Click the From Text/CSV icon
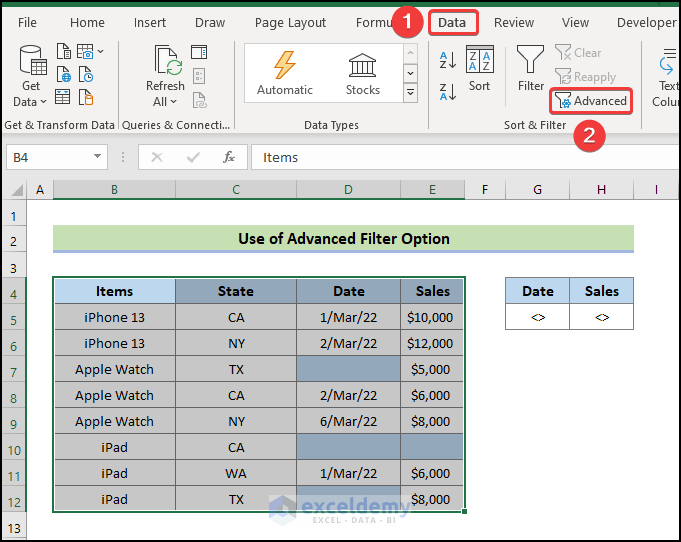The height and width of the screenshot is (542, 681). [x=63, y=52]
